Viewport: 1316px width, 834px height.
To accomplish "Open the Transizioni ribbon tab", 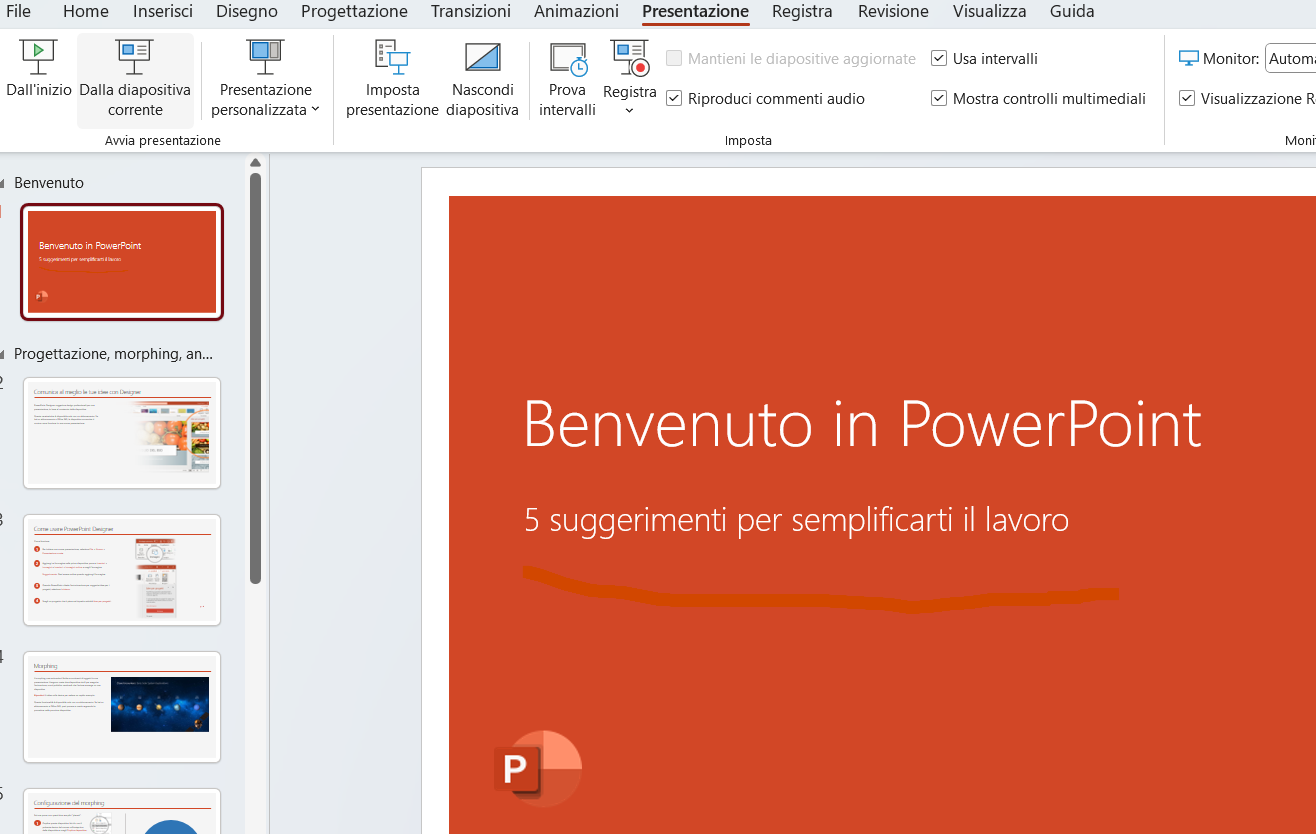I will click(470, 12).
